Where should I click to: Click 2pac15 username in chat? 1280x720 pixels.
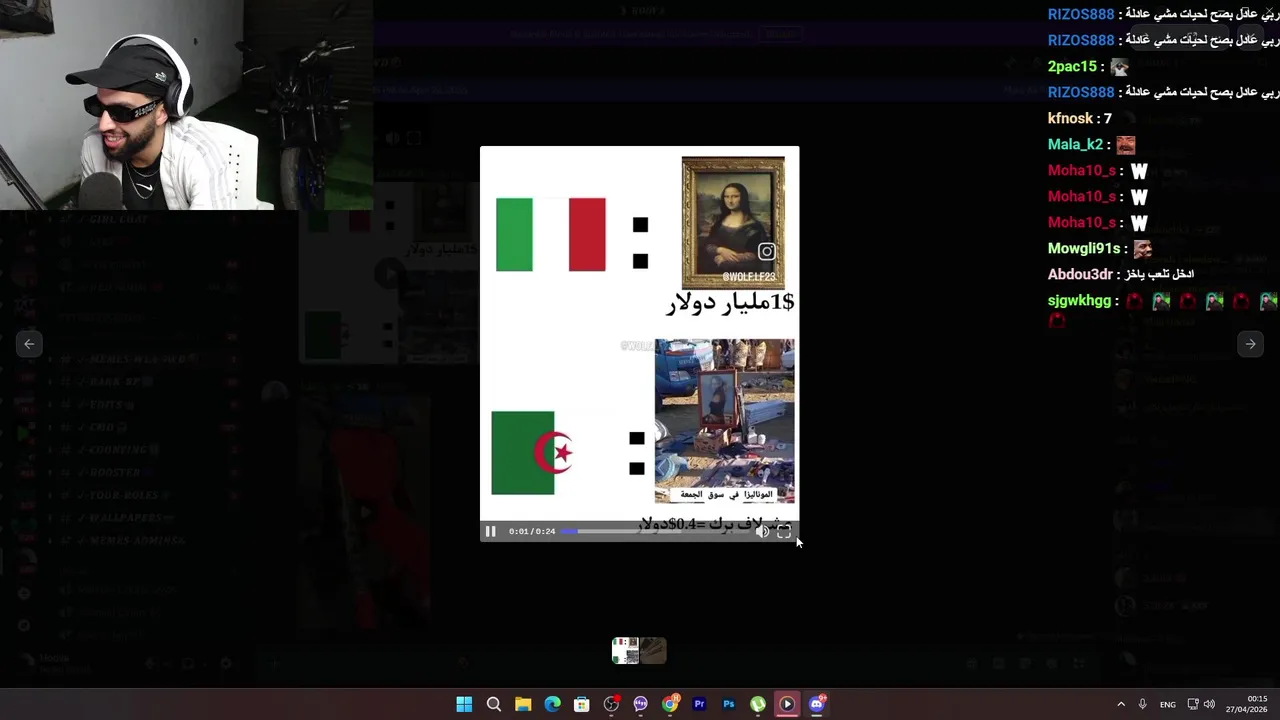(x=1072, y=66)
